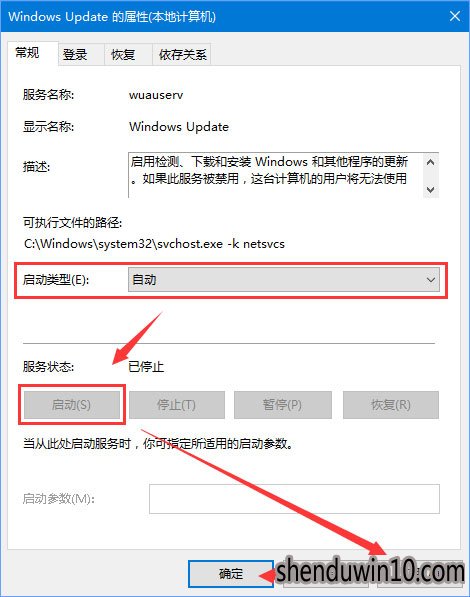Click inside the service description text box
Image resolution: width=470 pixels, height=597 pixels.
(276, 175)
